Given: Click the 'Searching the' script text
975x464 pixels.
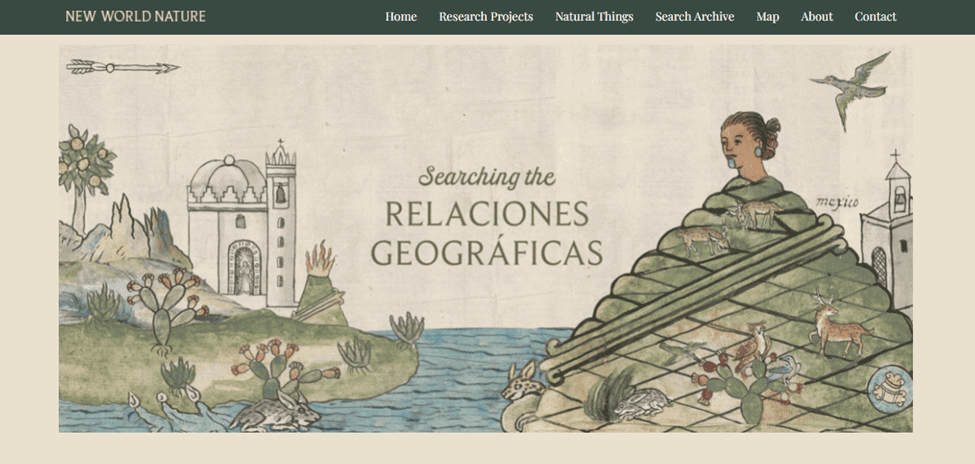Looking at the screenshot, I should 486,177.
